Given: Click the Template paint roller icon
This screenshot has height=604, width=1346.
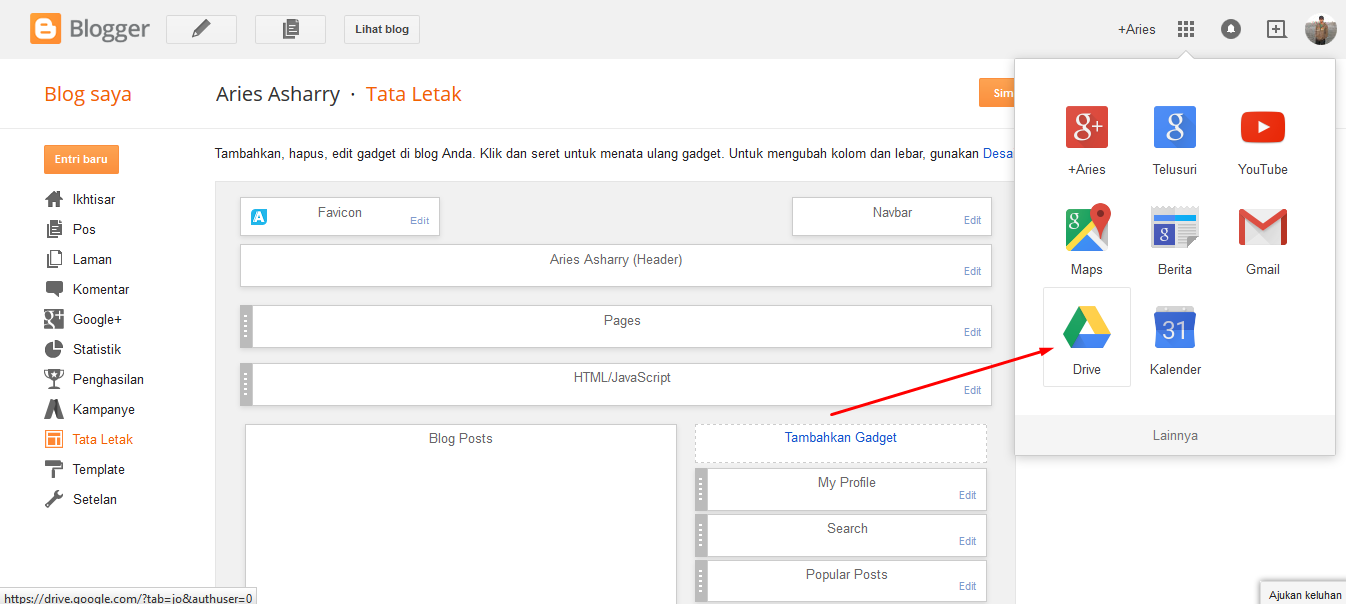Looking at the screenshot, I should pos(54,469).
